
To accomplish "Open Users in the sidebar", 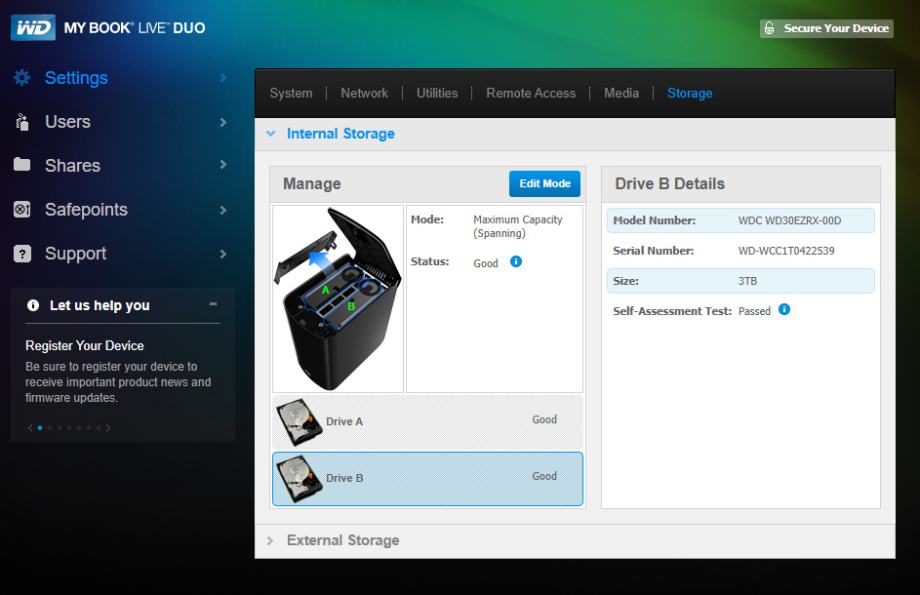I will [67, 121].
